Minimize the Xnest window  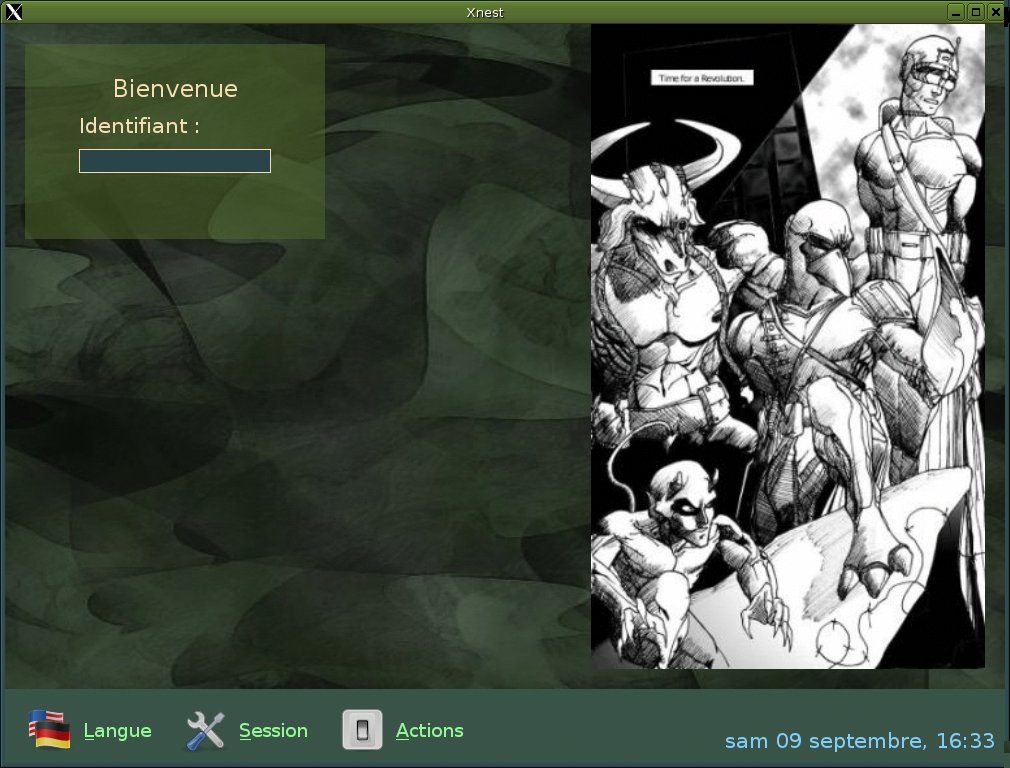(957, 12)
